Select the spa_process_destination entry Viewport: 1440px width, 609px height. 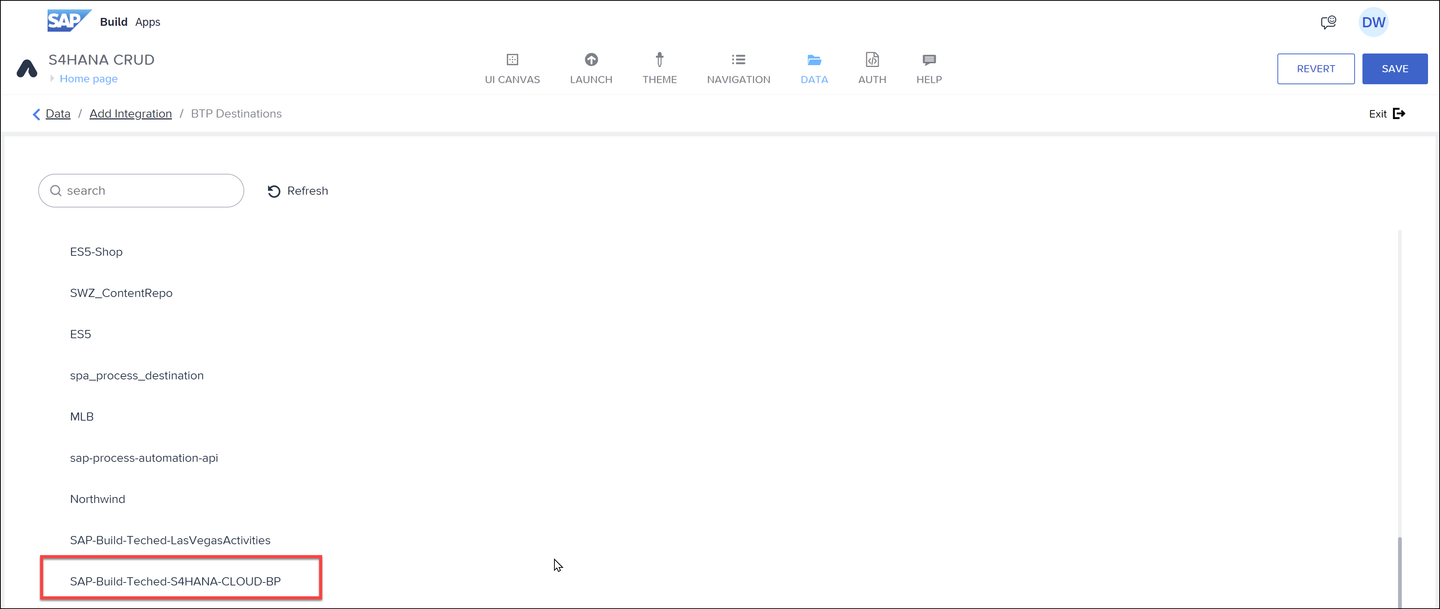point(137,376)
